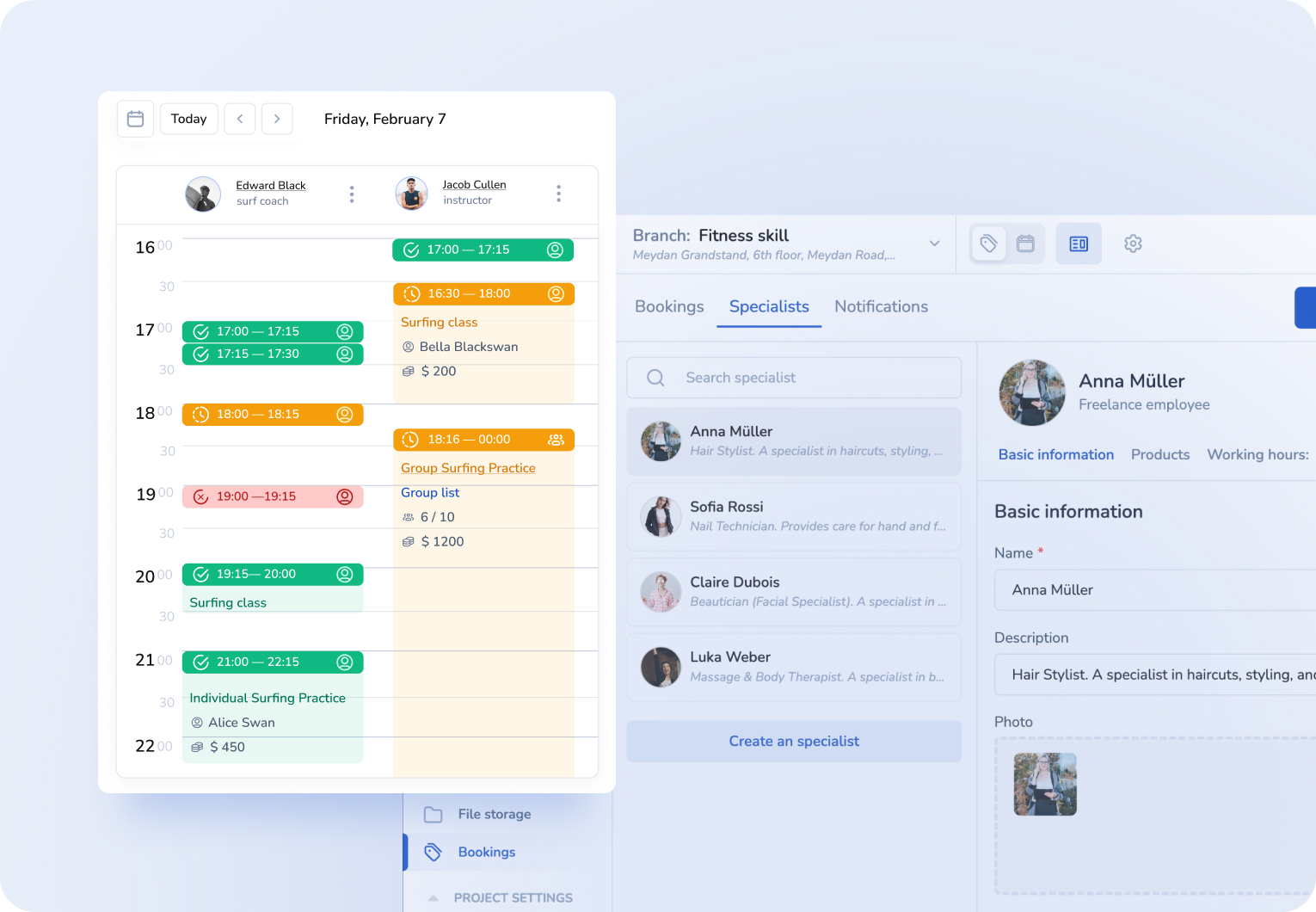Switch to the Notifications tab
Image resolution: width=1316 pixels, height=912 pixels.
coord(881,306)
